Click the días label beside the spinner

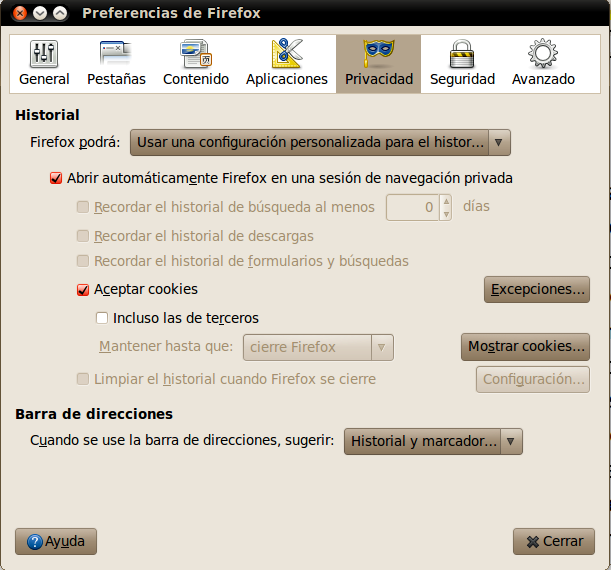(476, 206)
